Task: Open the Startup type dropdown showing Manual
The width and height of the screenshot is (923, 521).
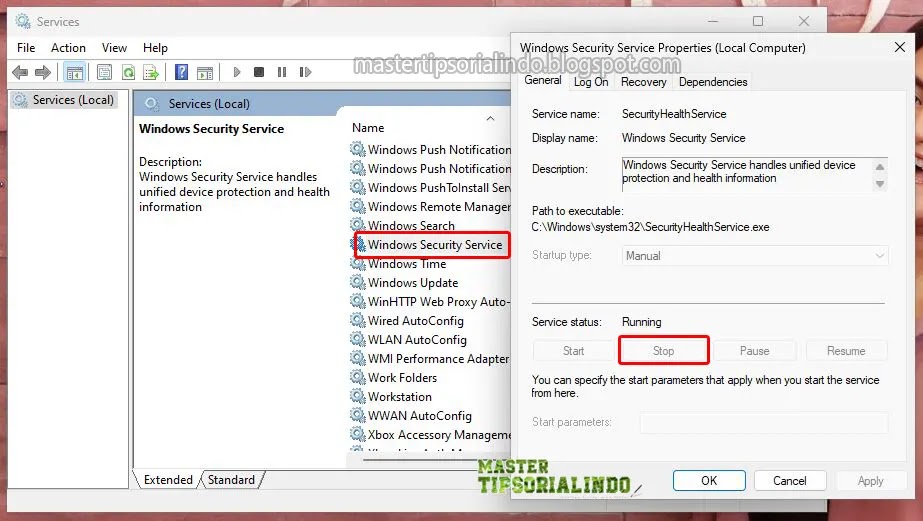Action: click(755, 255)
